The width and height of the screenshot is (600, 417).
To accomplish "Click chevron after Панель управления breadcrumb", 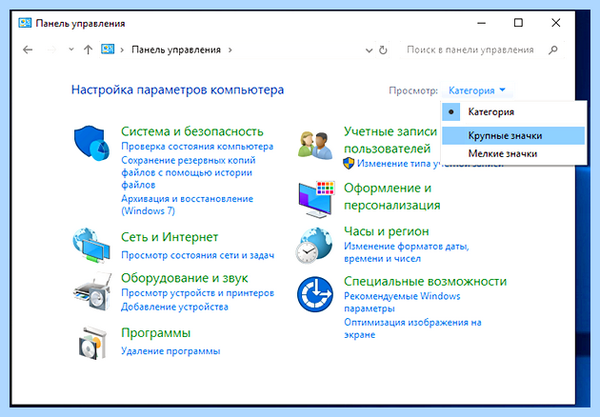I will tap(230, 50).
